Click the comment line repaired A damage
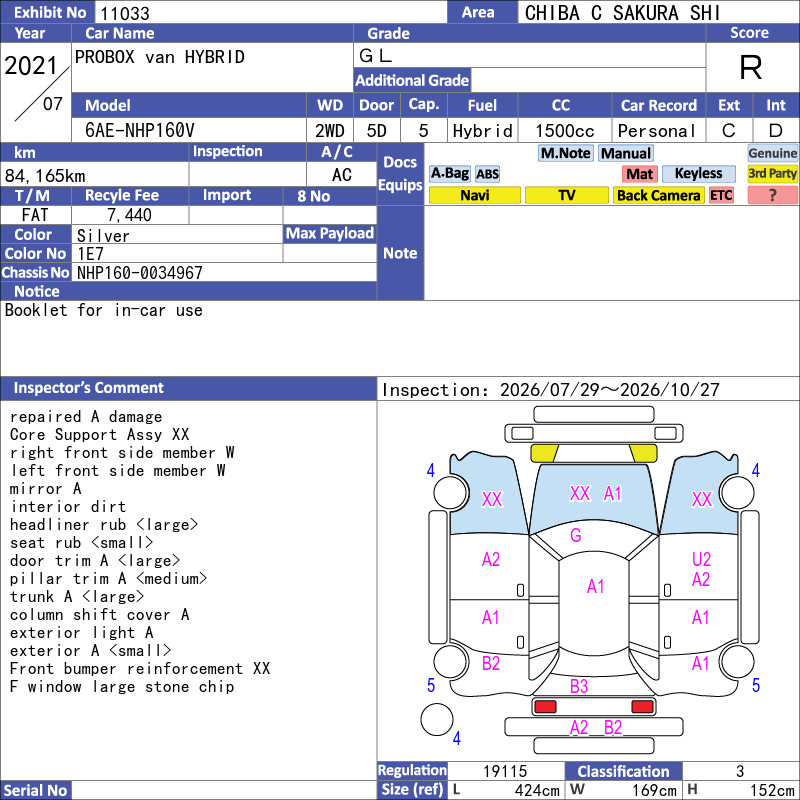 (x=86, y=417)
